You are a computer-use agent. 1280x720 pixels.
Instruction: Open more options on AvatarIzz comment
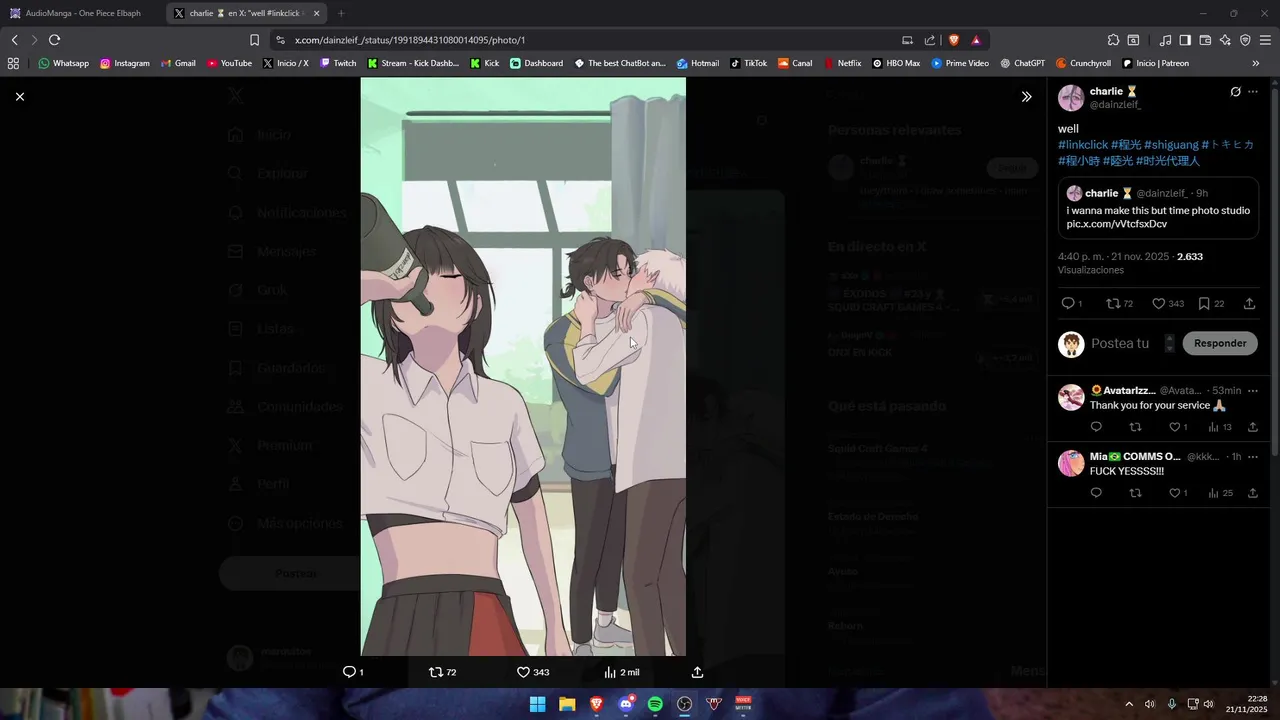pyautogui.click(x=1253, y=391)
